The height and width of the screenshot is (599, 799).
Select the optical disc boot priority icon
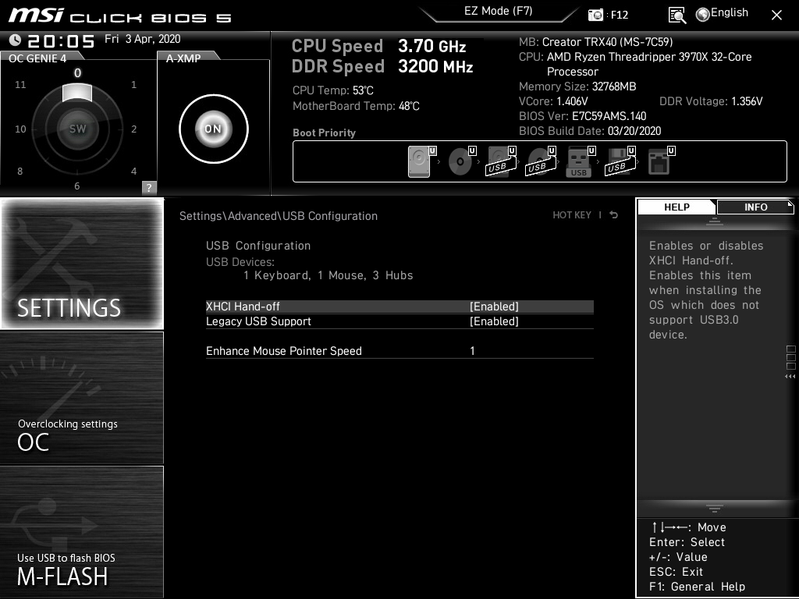(x=462, y=161)
